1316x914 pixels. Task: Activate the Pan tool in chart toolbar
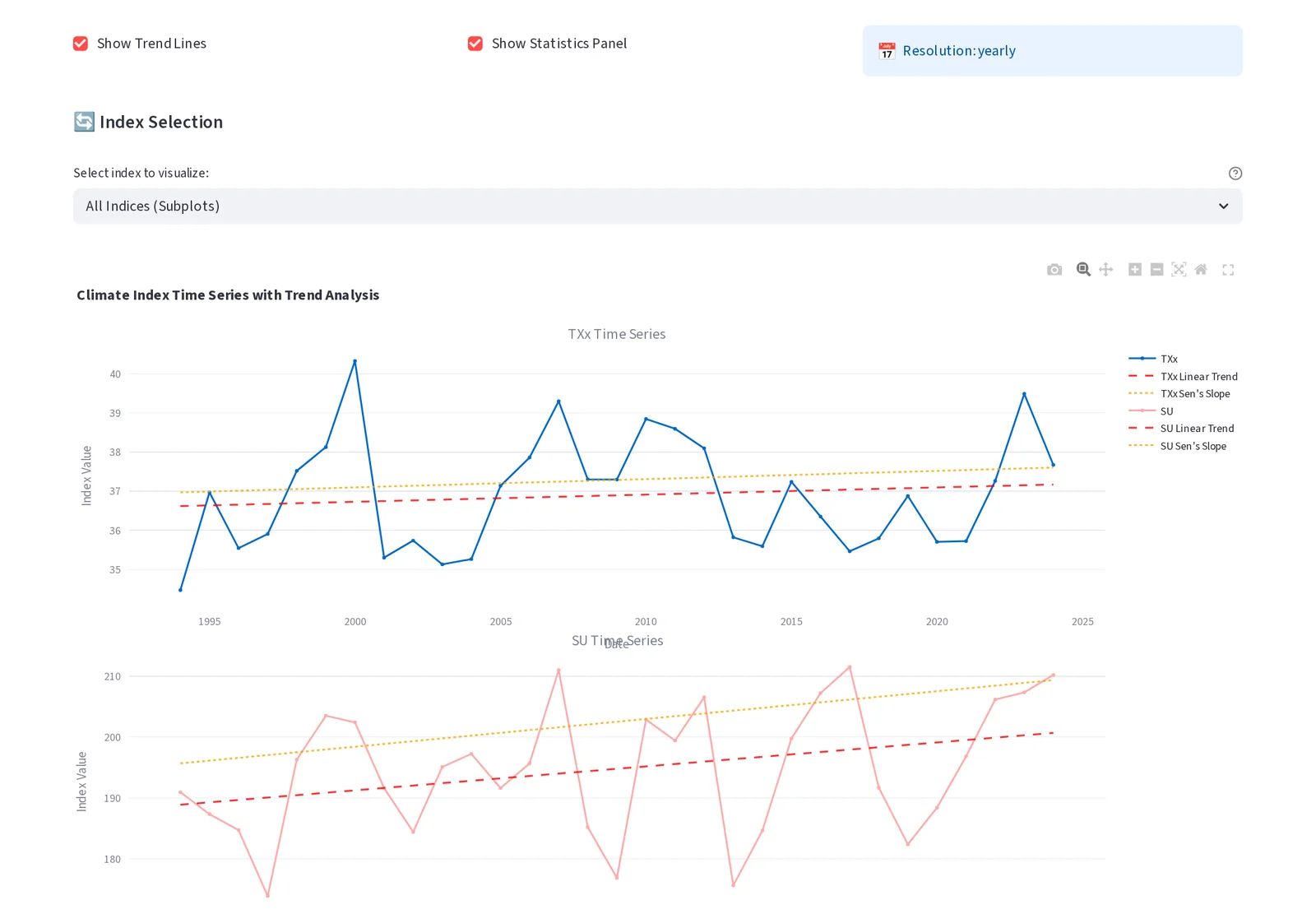(x=1106, y=270)
